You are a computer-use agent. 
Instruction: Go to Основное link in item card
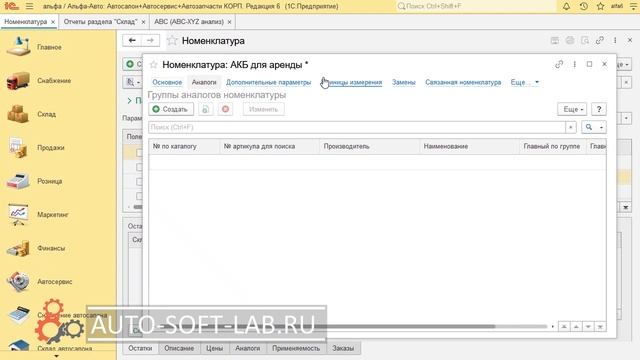click(x=167, y=82)
